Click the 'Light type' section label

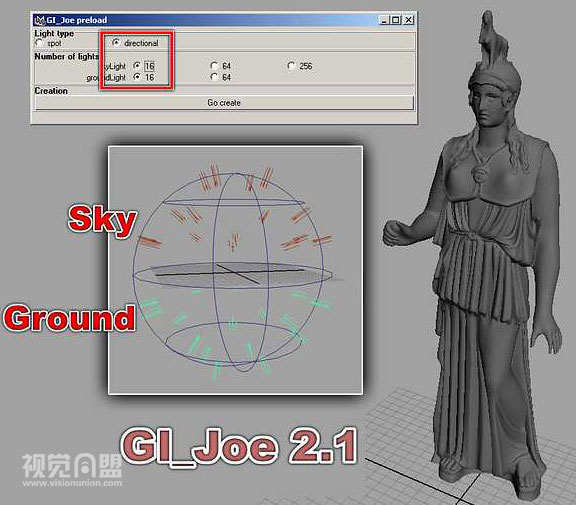(54, 33)
